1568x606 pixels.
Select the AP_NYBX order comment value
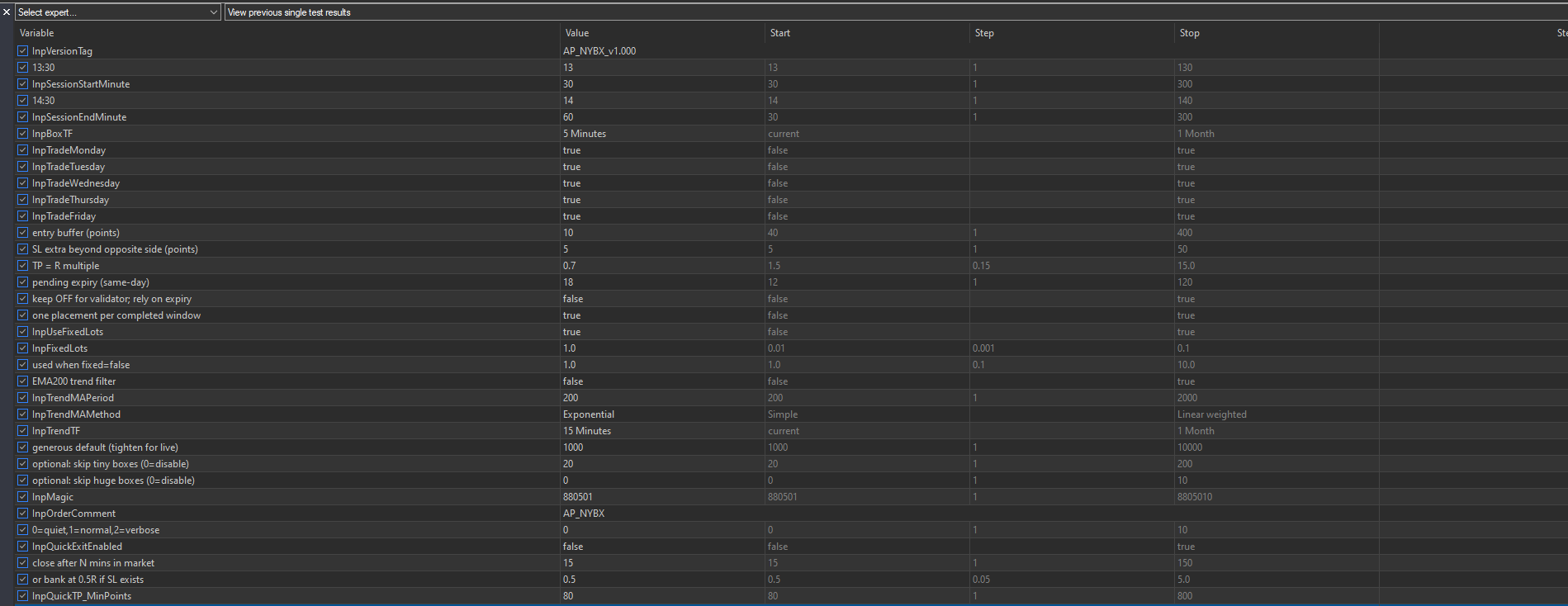click(662, 514)
